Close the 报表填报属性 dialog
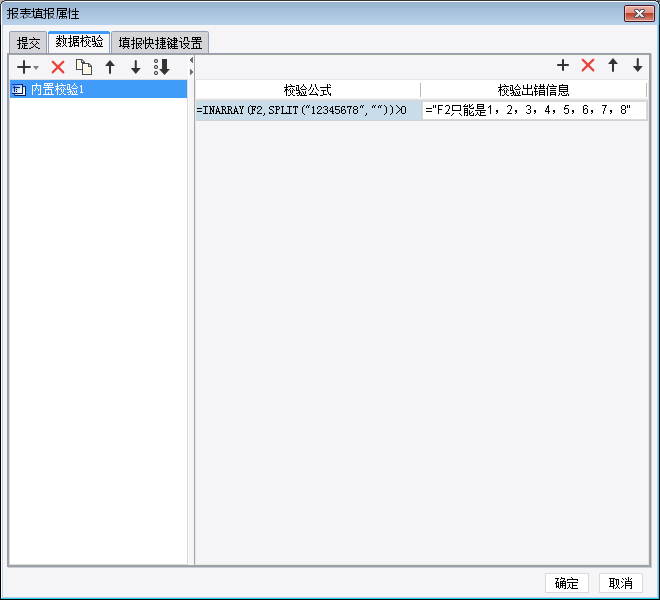This screenshot has width=660, height=600. click(x=639, y=13)
